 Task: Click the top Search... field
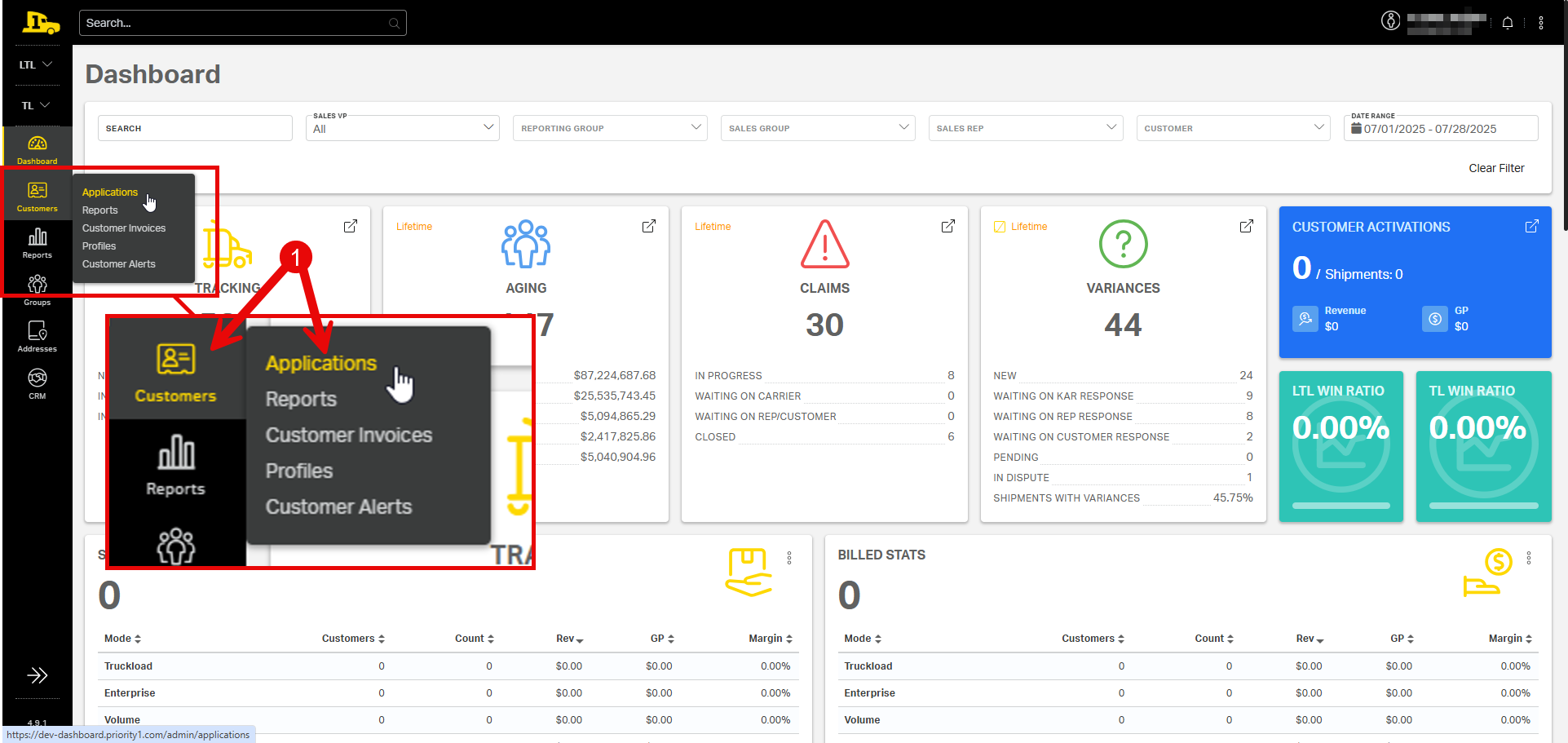pyautogui.click(x=243, y=23)
